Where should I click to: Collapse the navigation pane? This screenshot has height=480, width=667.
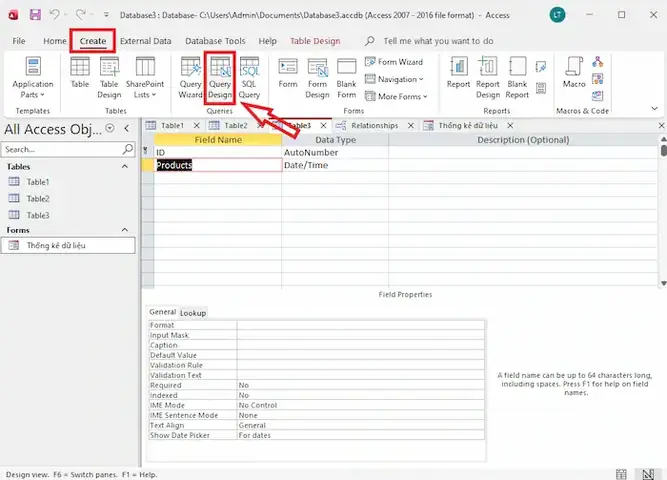(x=127, y=128)
